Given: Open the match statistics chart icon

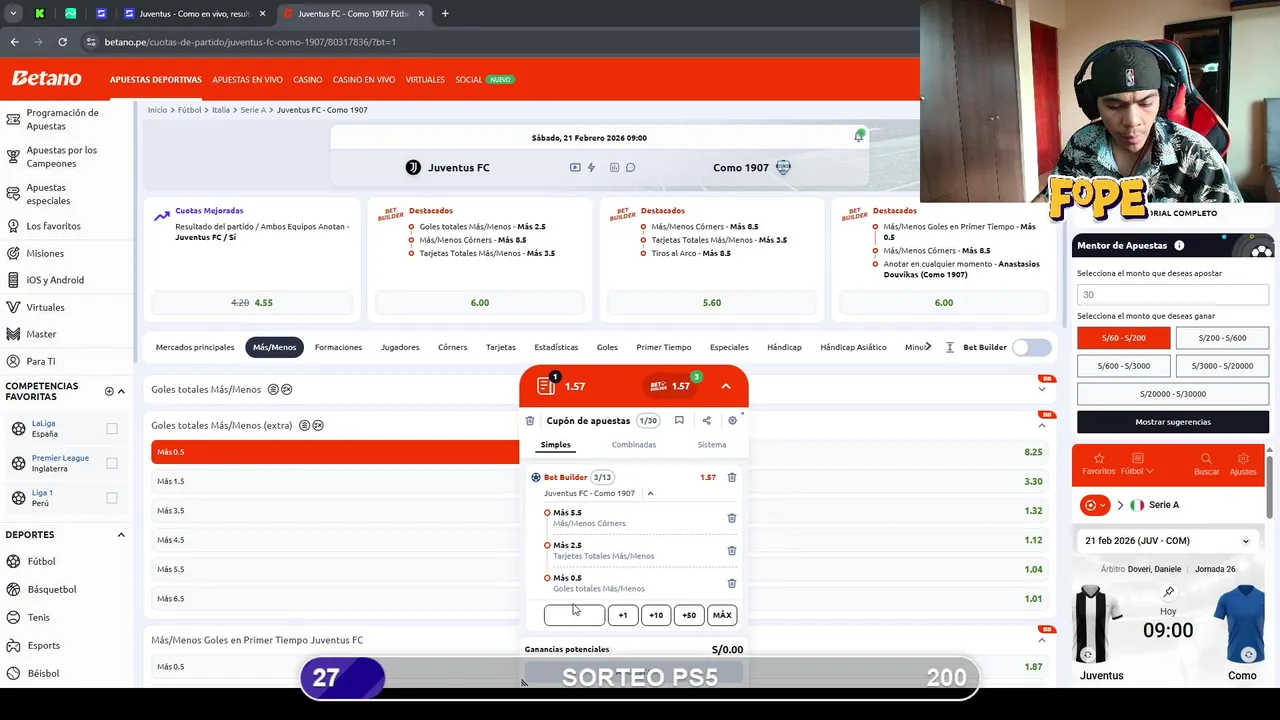Looking at the screenshot, I should coord(614,167).
